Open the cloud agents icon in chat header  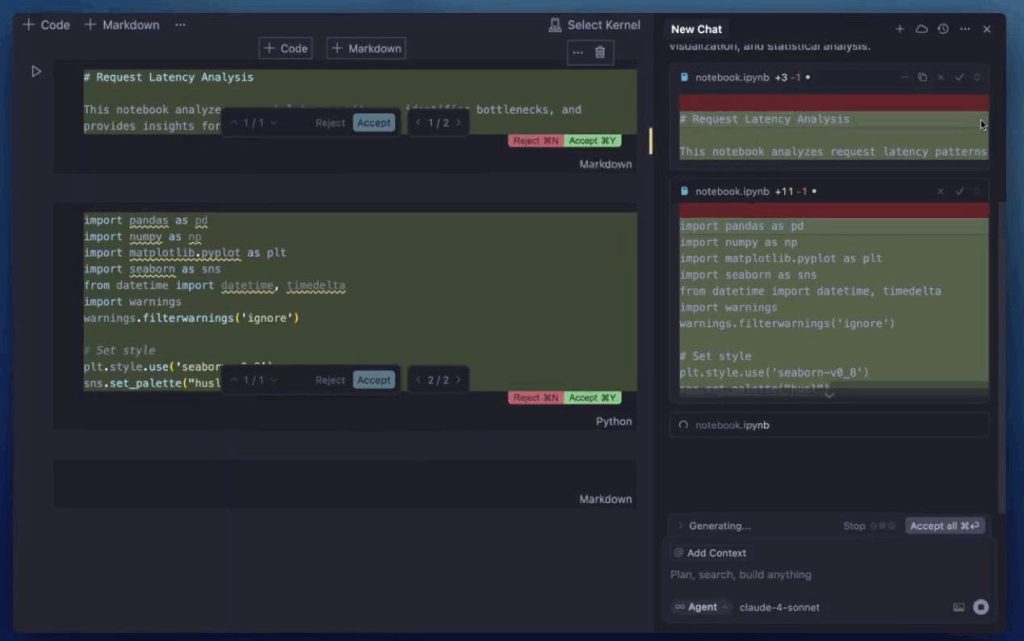pos(921,29)
